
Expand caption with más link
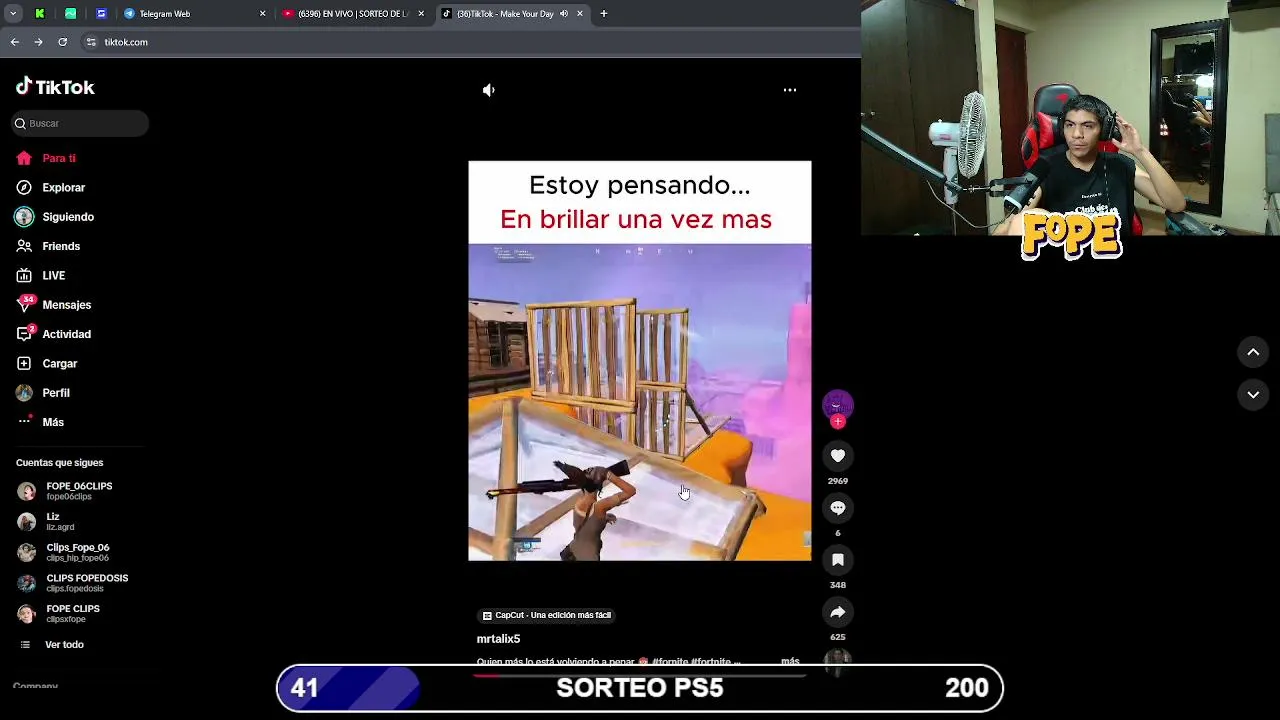[790, 661]
